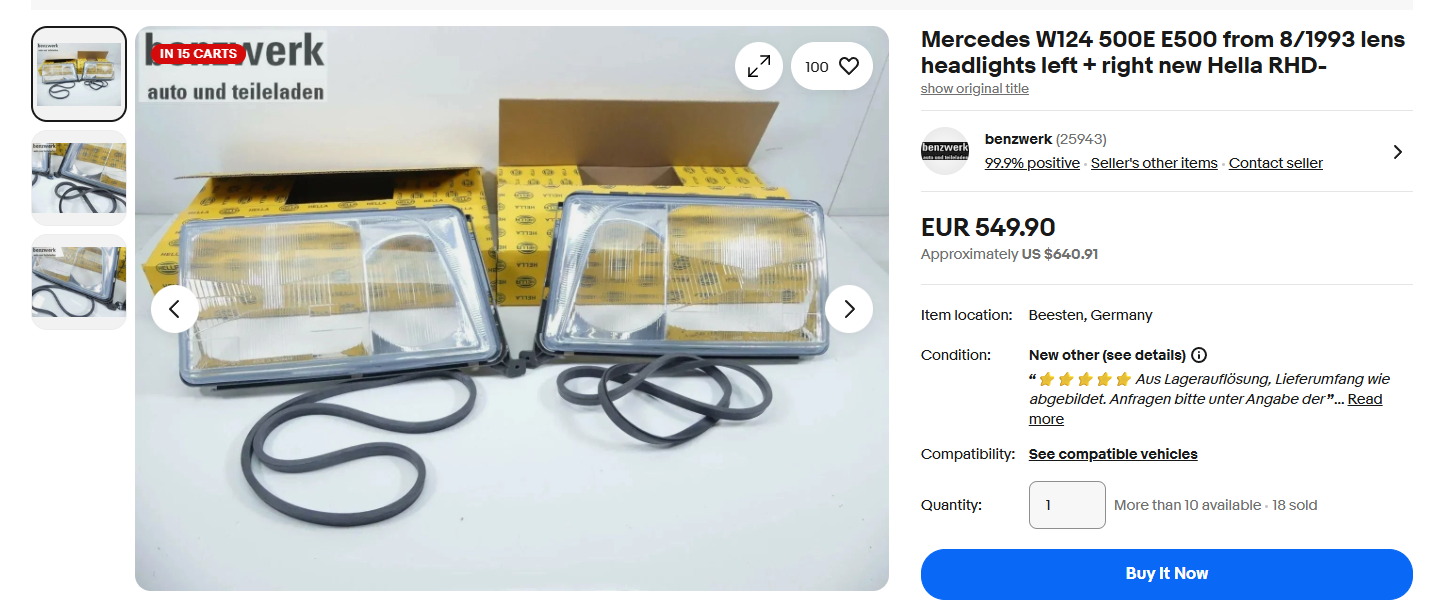Open the show original title link
Screen dimensions: 1431x608
tap(974, 89)
